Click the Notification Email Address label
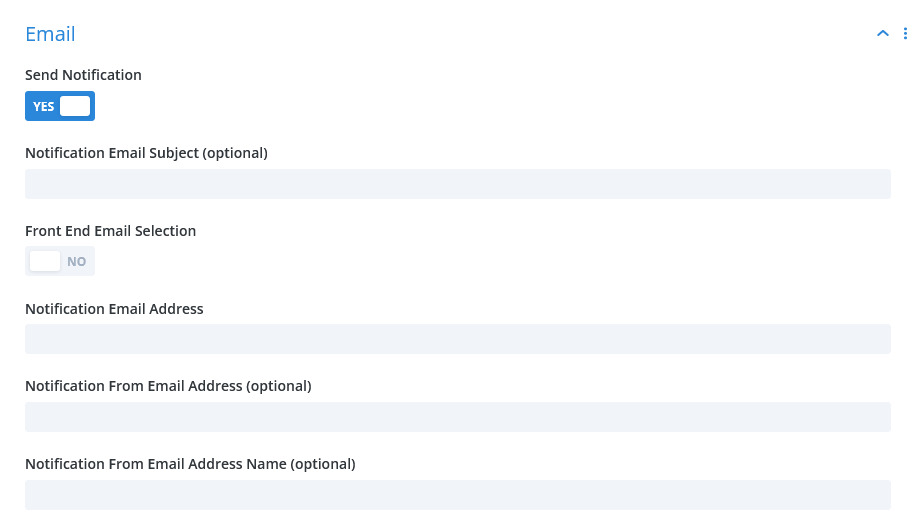Viewport: 916px width, 532px height. pos(114,308)
